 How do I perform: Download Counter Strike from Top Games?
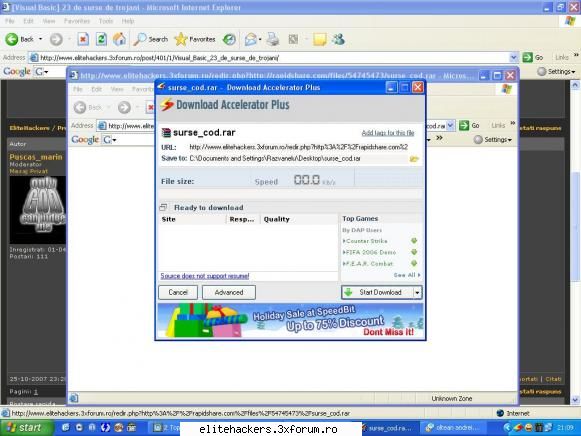tap(414, 241)
